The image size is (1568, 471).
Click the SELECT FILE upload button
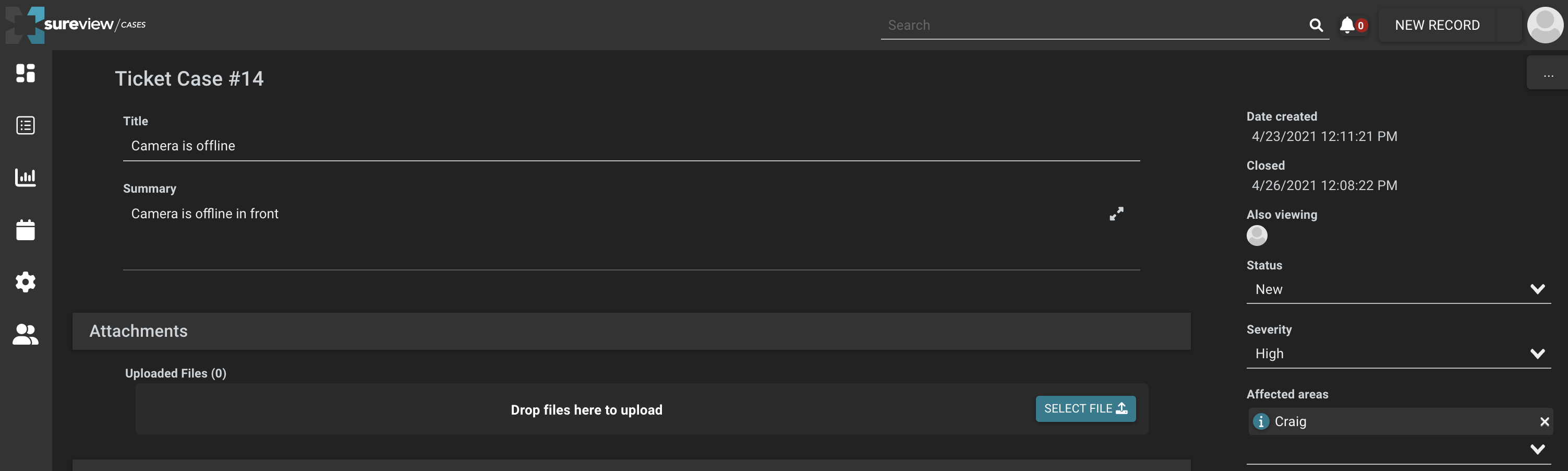click(1084, 408)
